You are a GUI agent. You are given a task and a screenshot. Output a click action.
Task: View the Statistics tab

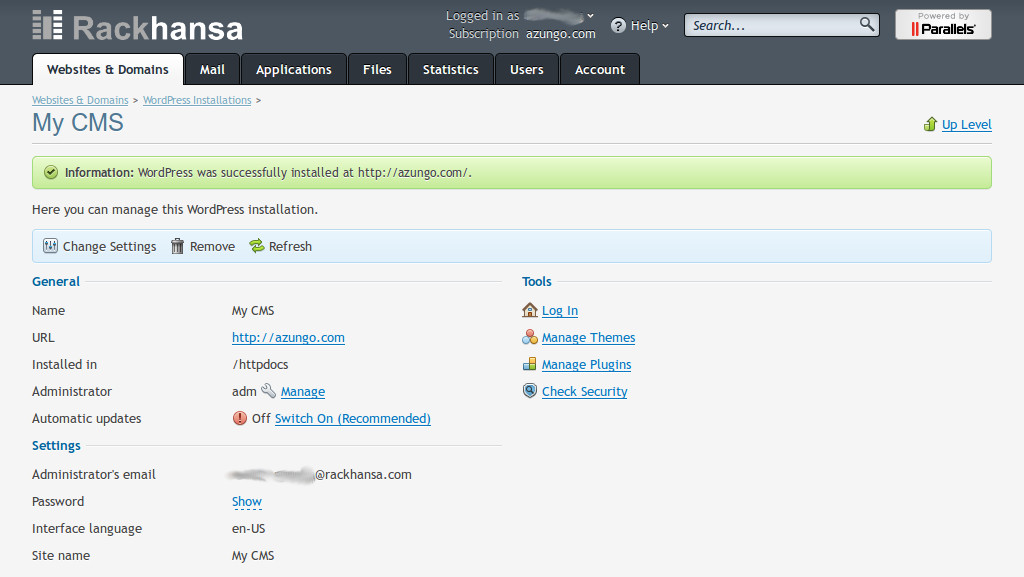click(x=451, y=69)
